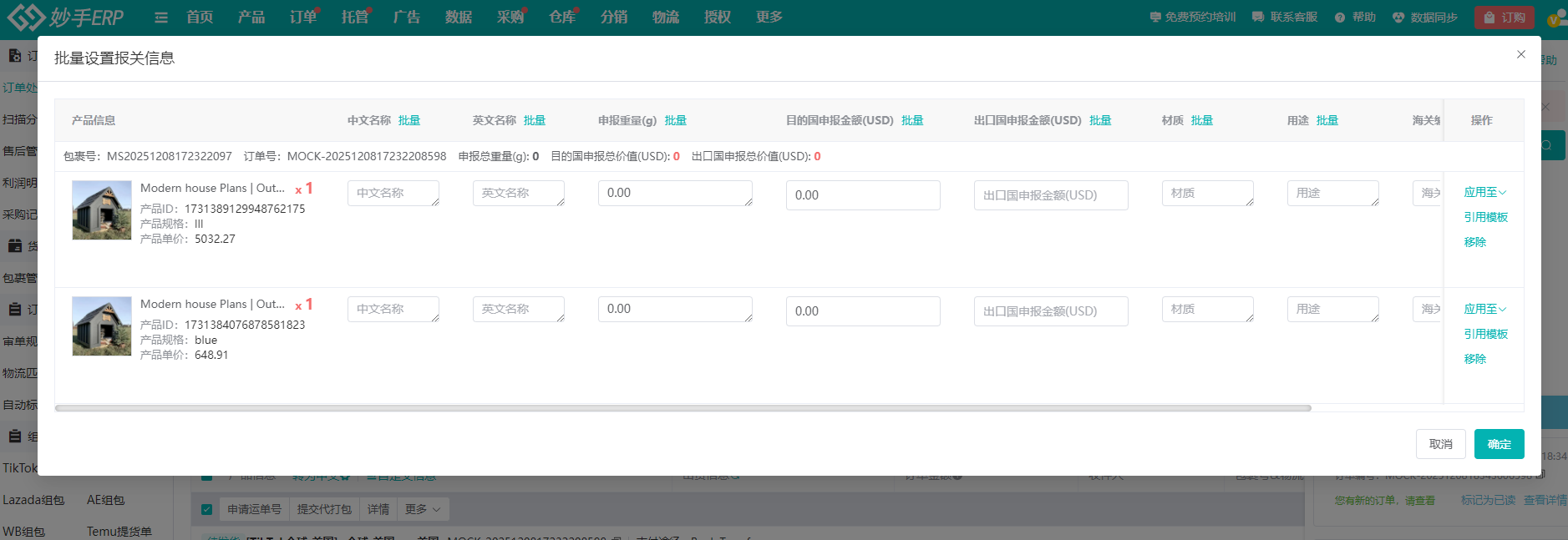Toggle the hamburger menu icon in the top bar
This screenshot has width=1568, height=540.
click(x=161, y=18)
